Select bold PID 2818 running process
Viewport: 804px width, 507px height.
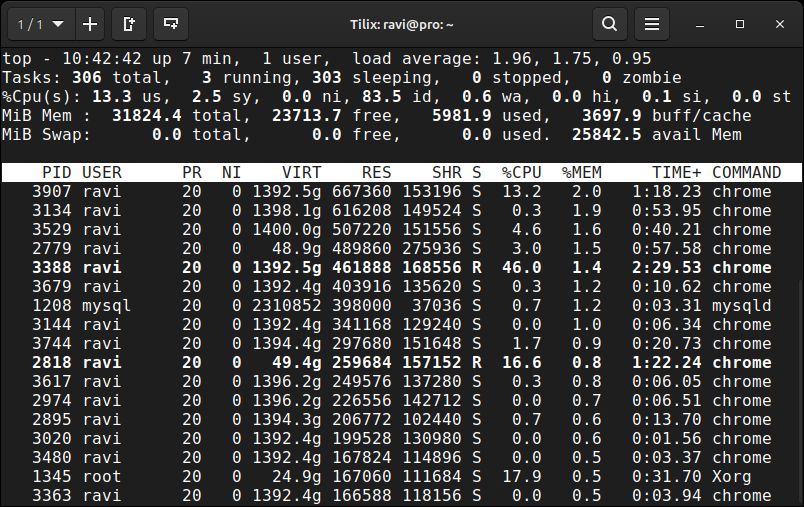tap(51, 362)
